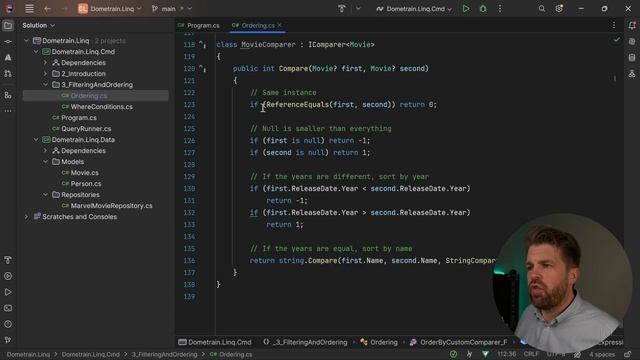Click the Build hammer icon in toolbar
The width and height of the screenshot is (640, 360).
coord(342,9)
